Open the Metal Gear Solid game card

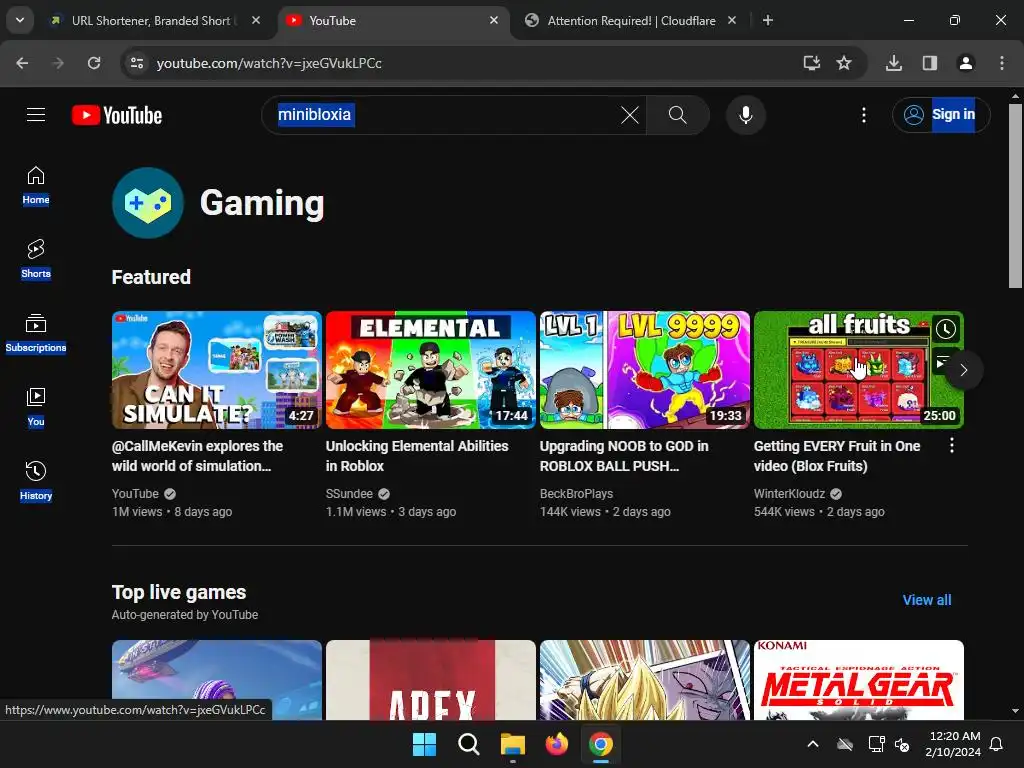(x=859, y=680)
